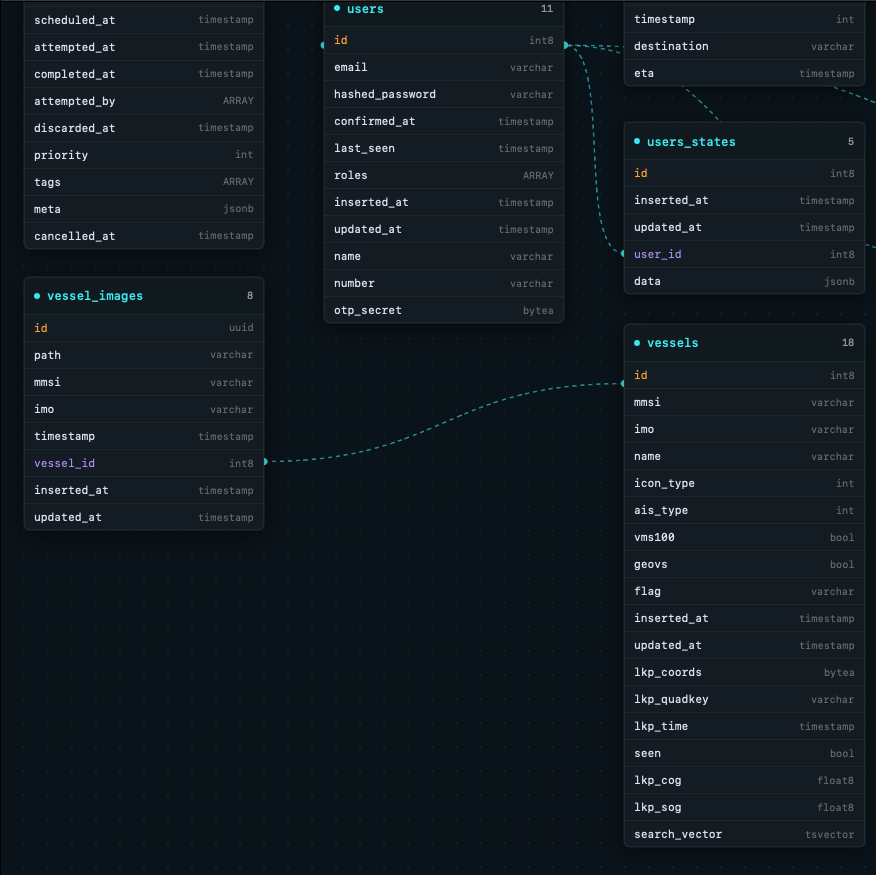Select the vms100 column row
The height and width of the screenshot is (875, 876).
point(744,538)
